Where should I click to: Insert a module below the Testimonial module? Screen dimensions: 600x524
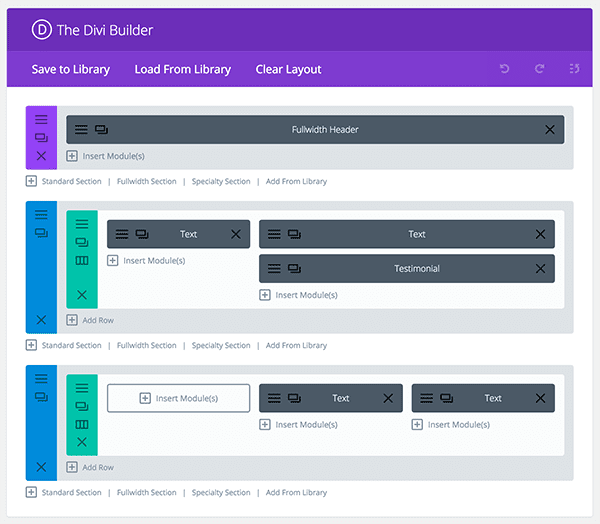298,295
